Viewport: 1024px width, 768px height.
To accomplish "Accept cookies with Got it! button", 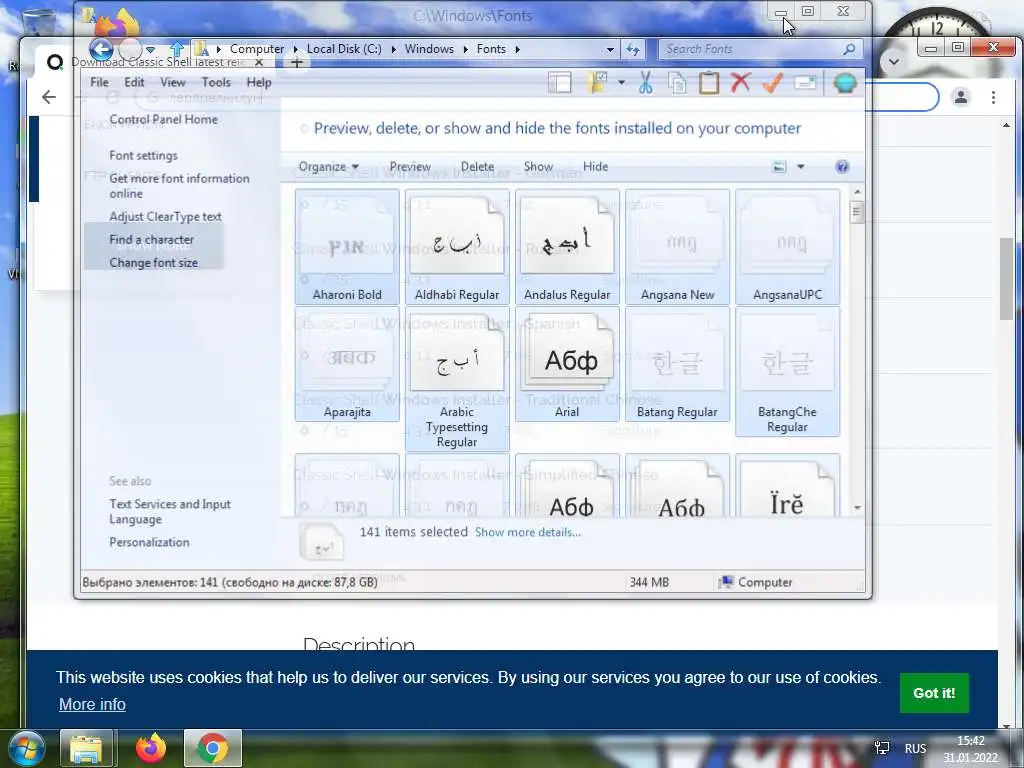I will 934,693.
